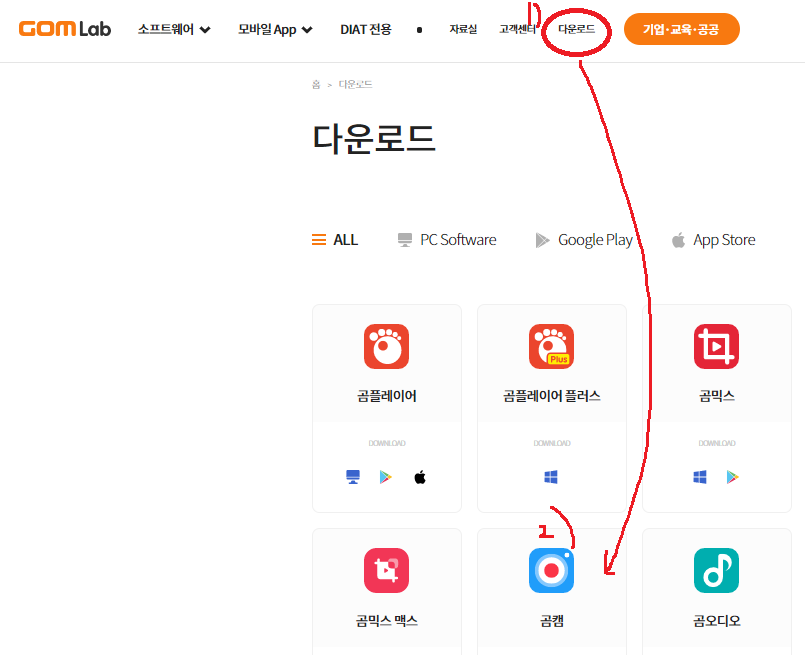Screen dimensions: 805x655
Task: Open the 다운로드 menu item
Action: 577,29
